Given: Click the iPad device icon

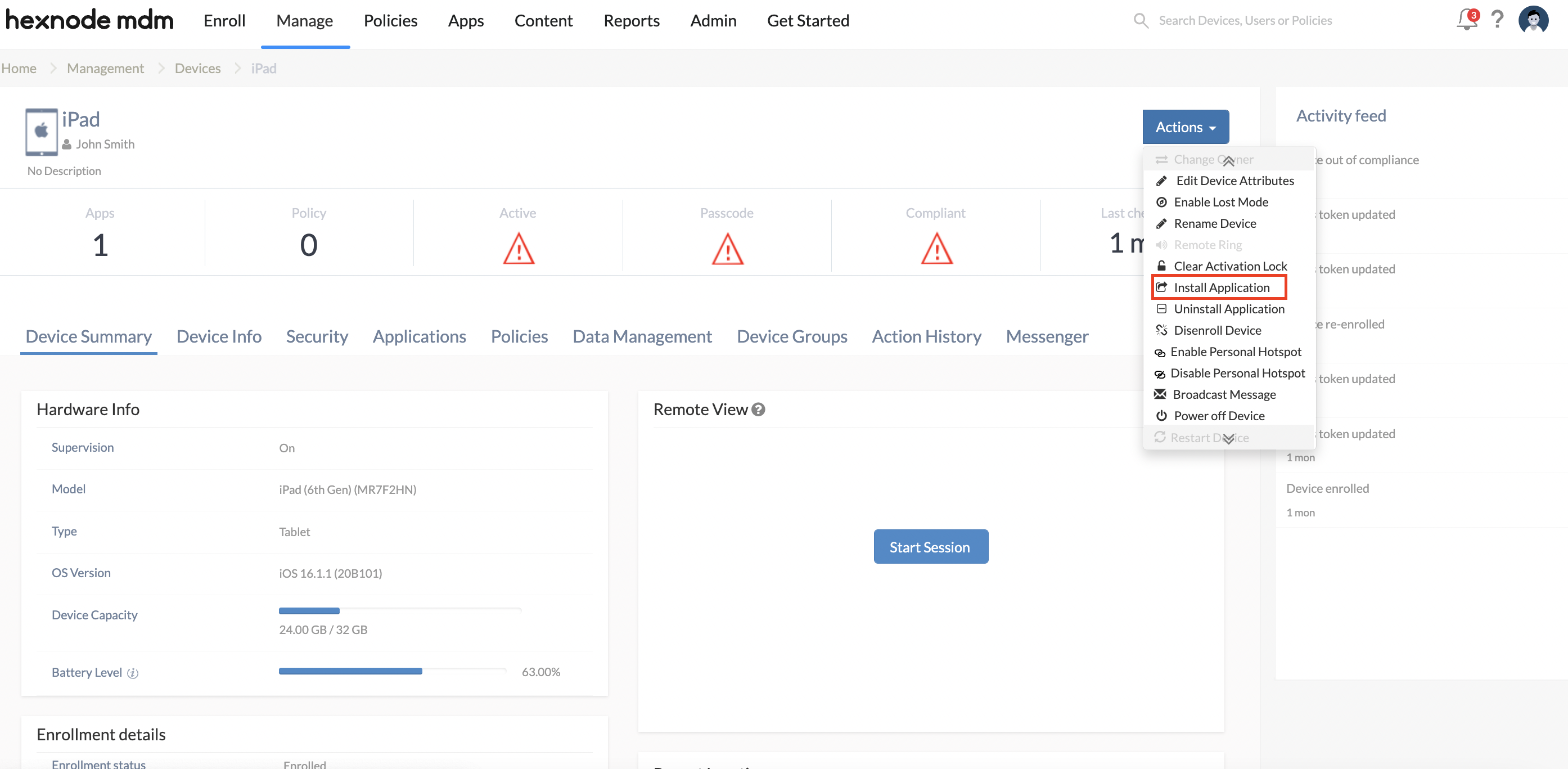Looking at the screenshot, I should [42, 132].
